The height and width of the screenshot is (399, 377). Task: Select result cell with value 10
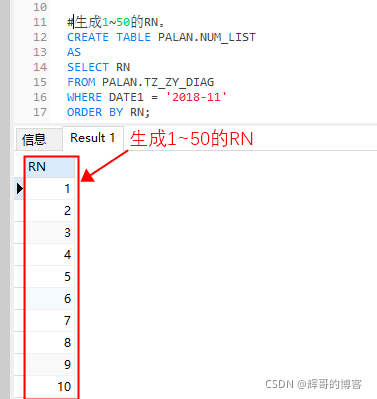click(50, 387)
